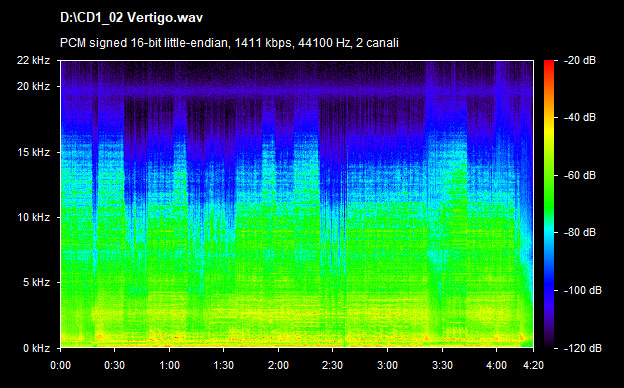The width and height of the screenshot is (624, 388).
Task: Click the -40 dB legend label
Action: pyautogui.click(x=580, y=117)
